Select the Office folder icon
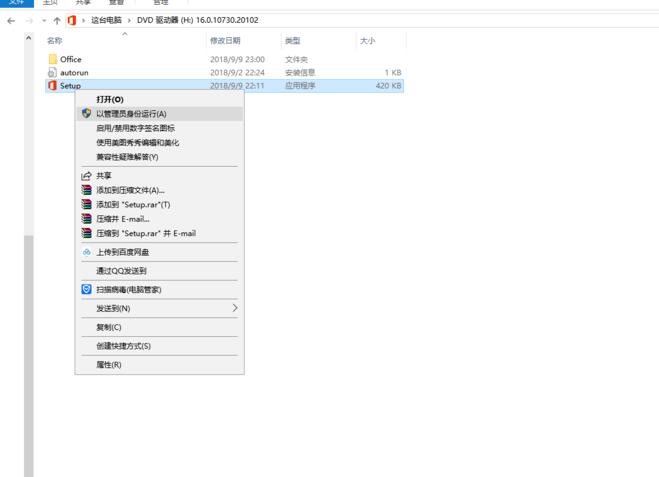 (x=53, y=59)
